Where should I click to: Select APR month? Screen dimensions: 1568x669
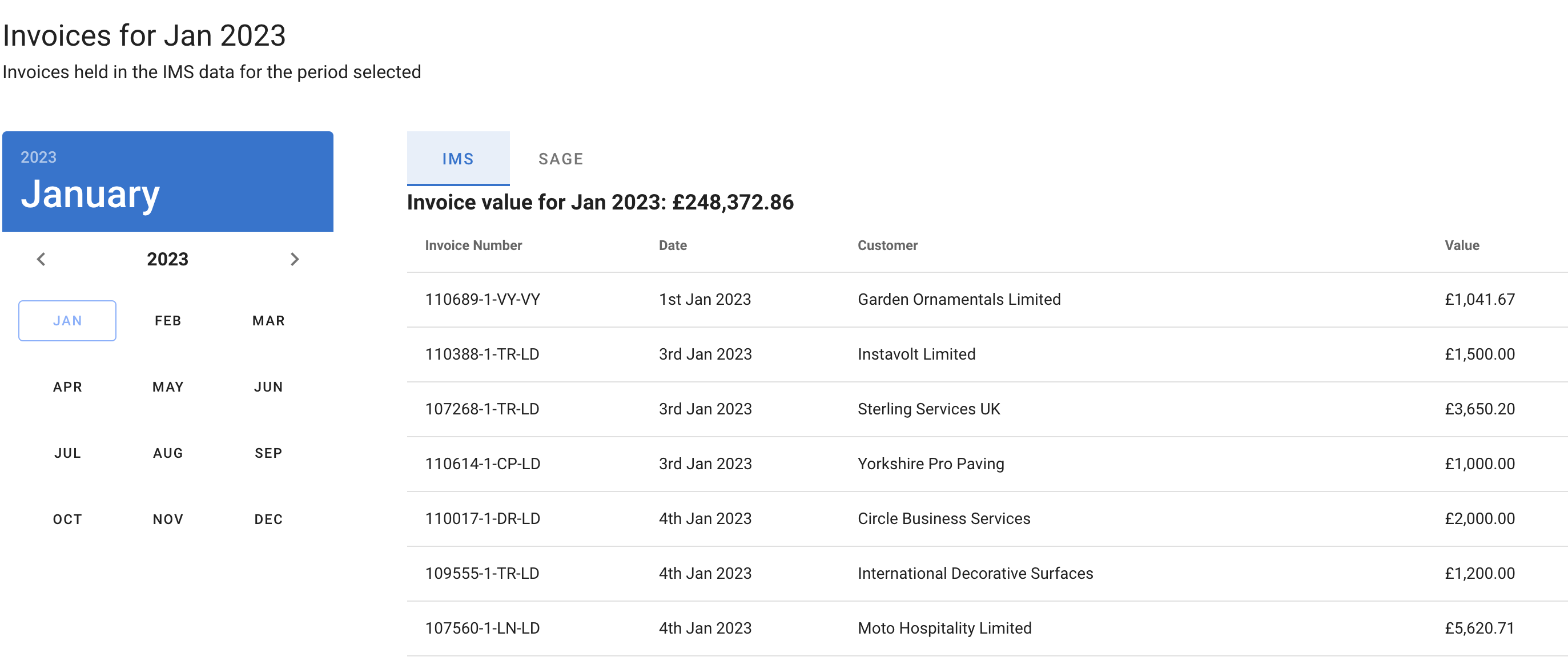tap(67, 387)
